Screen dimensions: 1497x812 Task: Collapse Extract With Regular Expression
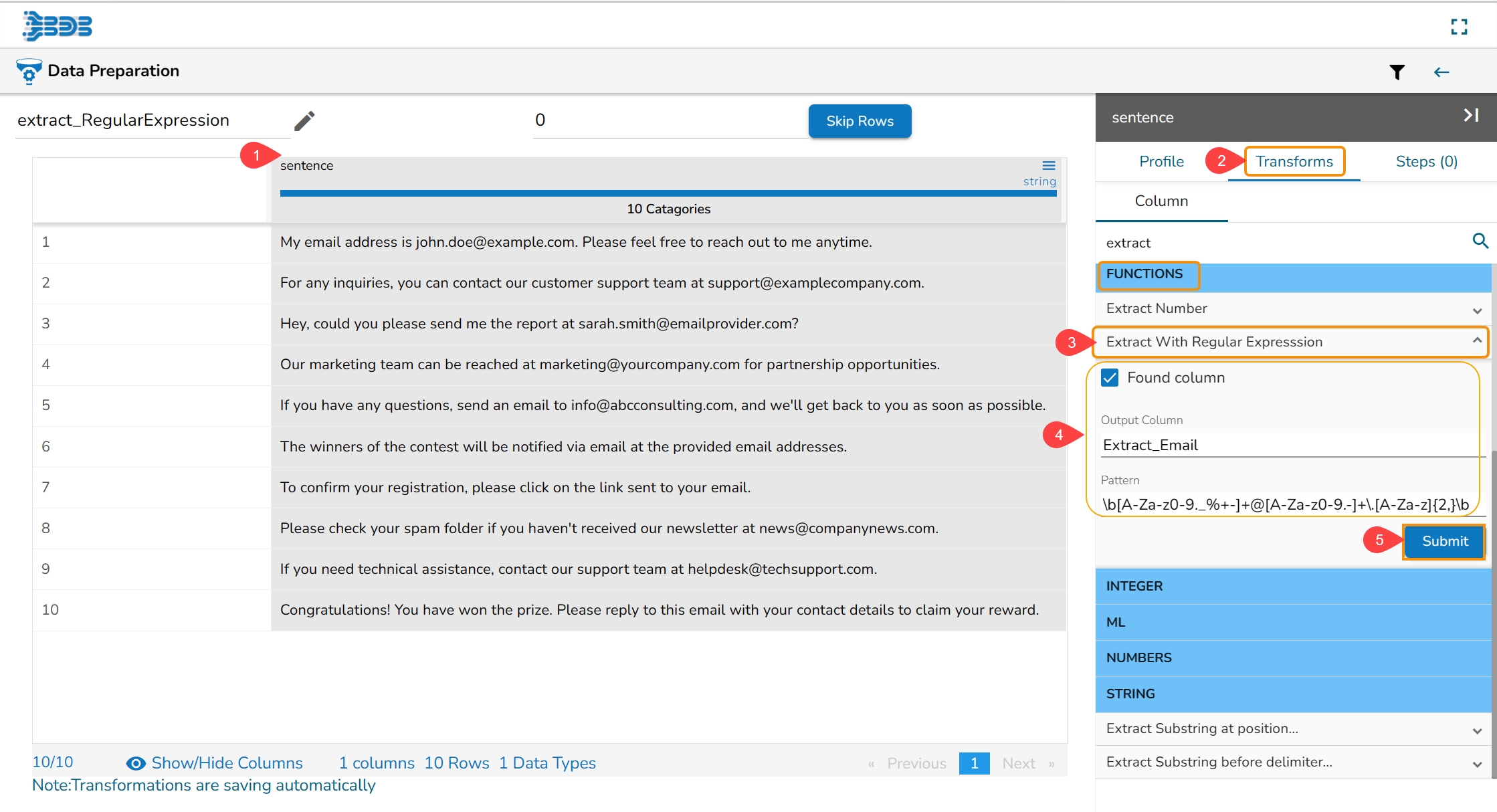tap(1476, 341)
